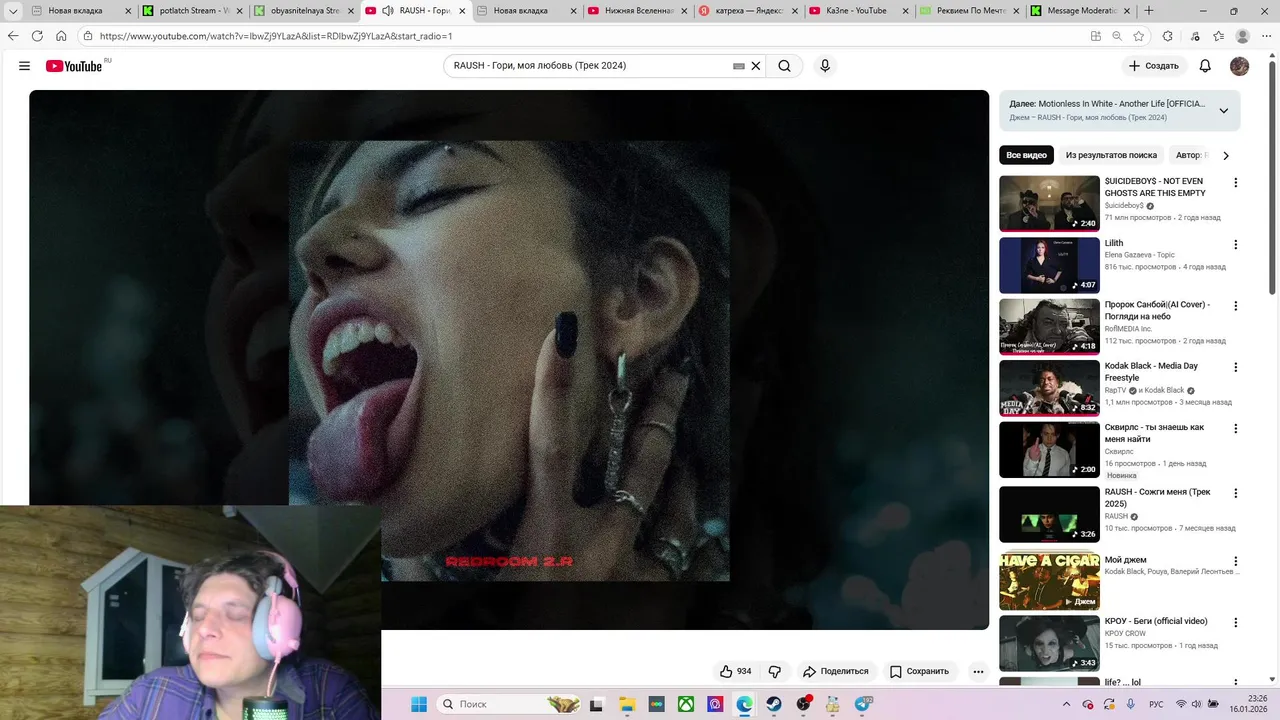Open File Explorer from the taskbar
Screen dimensions: 1280x720
coord(627,704)
